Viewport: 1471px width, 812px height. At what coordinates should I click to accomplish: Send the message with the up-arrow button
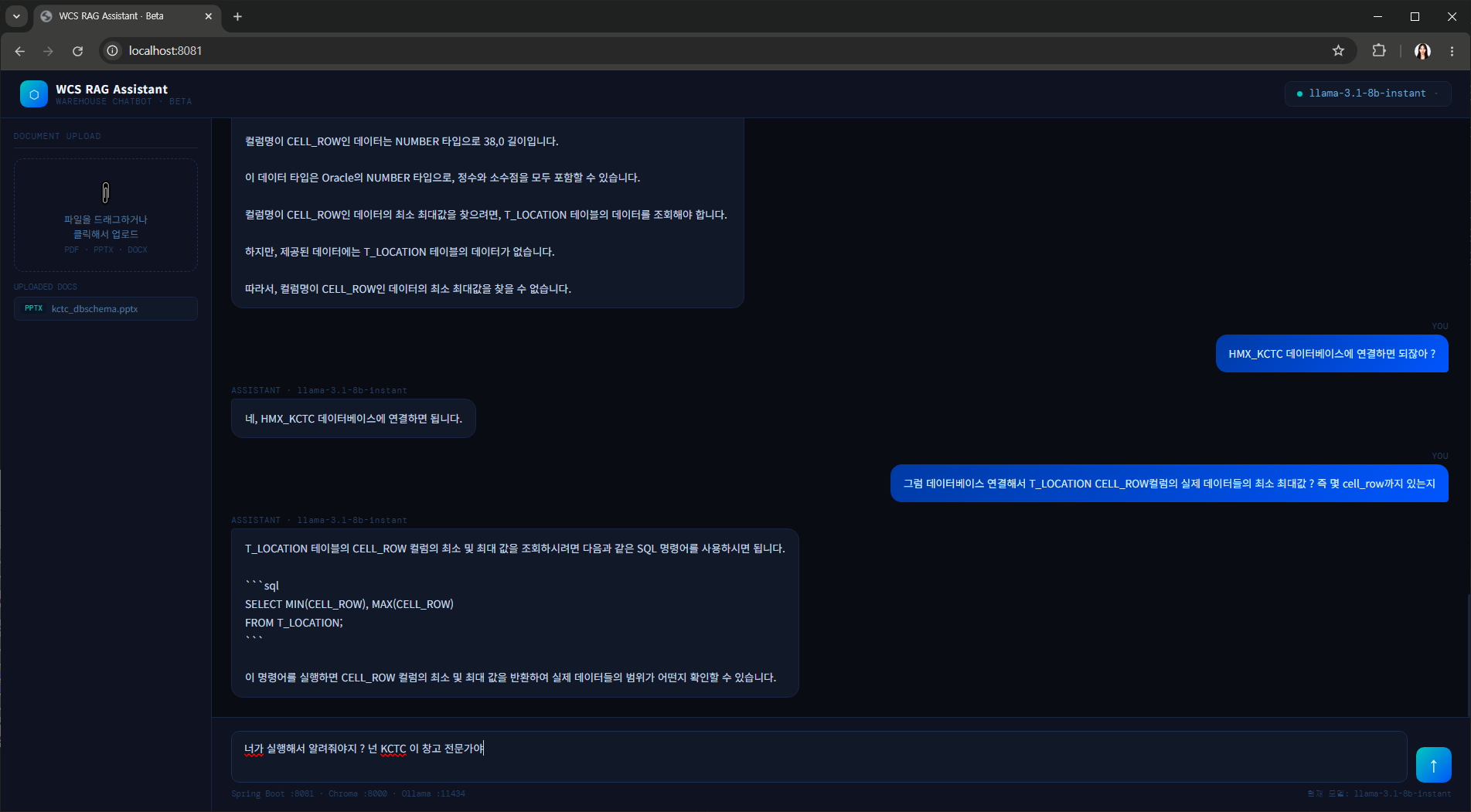click(1433, 765)
